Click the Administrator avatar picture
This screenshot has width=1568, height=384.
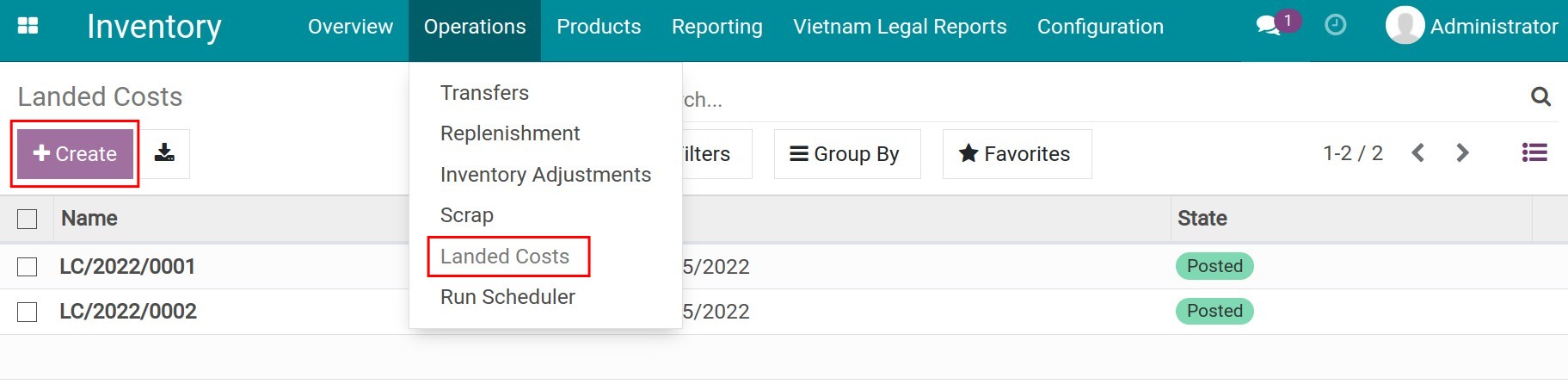coord(1405,26)
